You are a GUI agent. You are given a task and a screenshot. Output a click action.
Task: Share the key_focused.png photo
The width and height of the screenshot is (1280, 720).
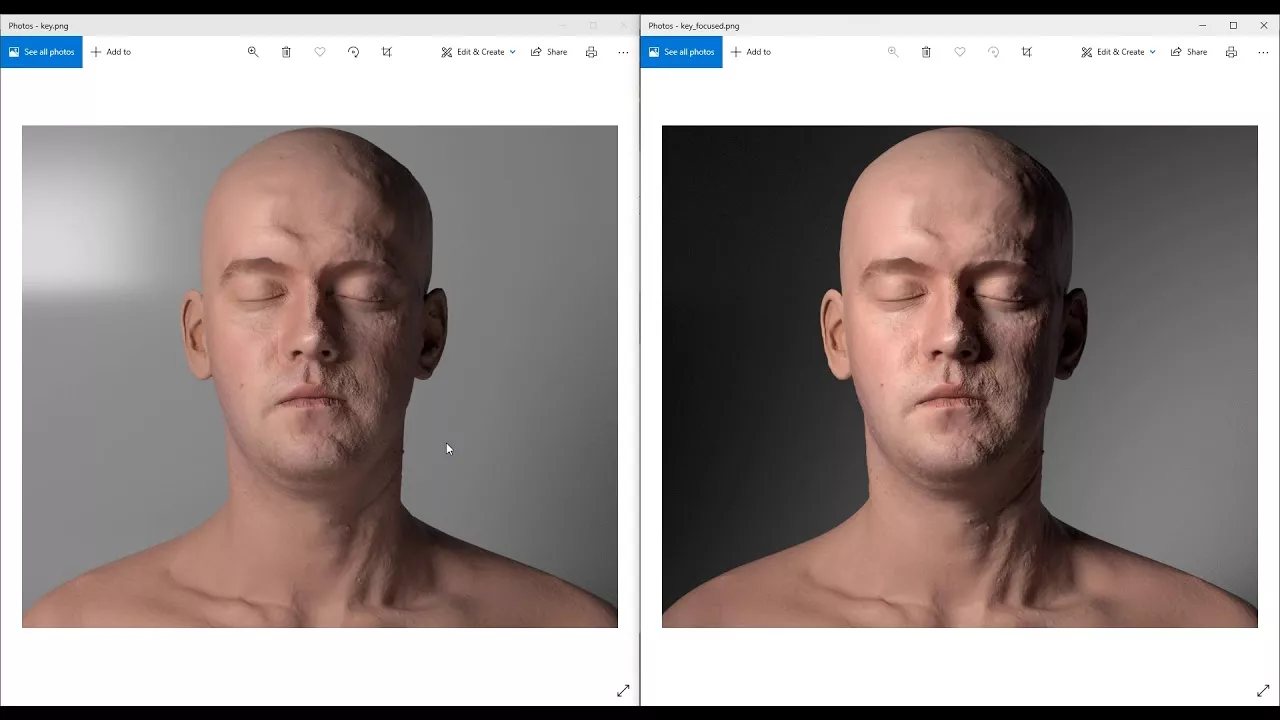point(1189,52)
